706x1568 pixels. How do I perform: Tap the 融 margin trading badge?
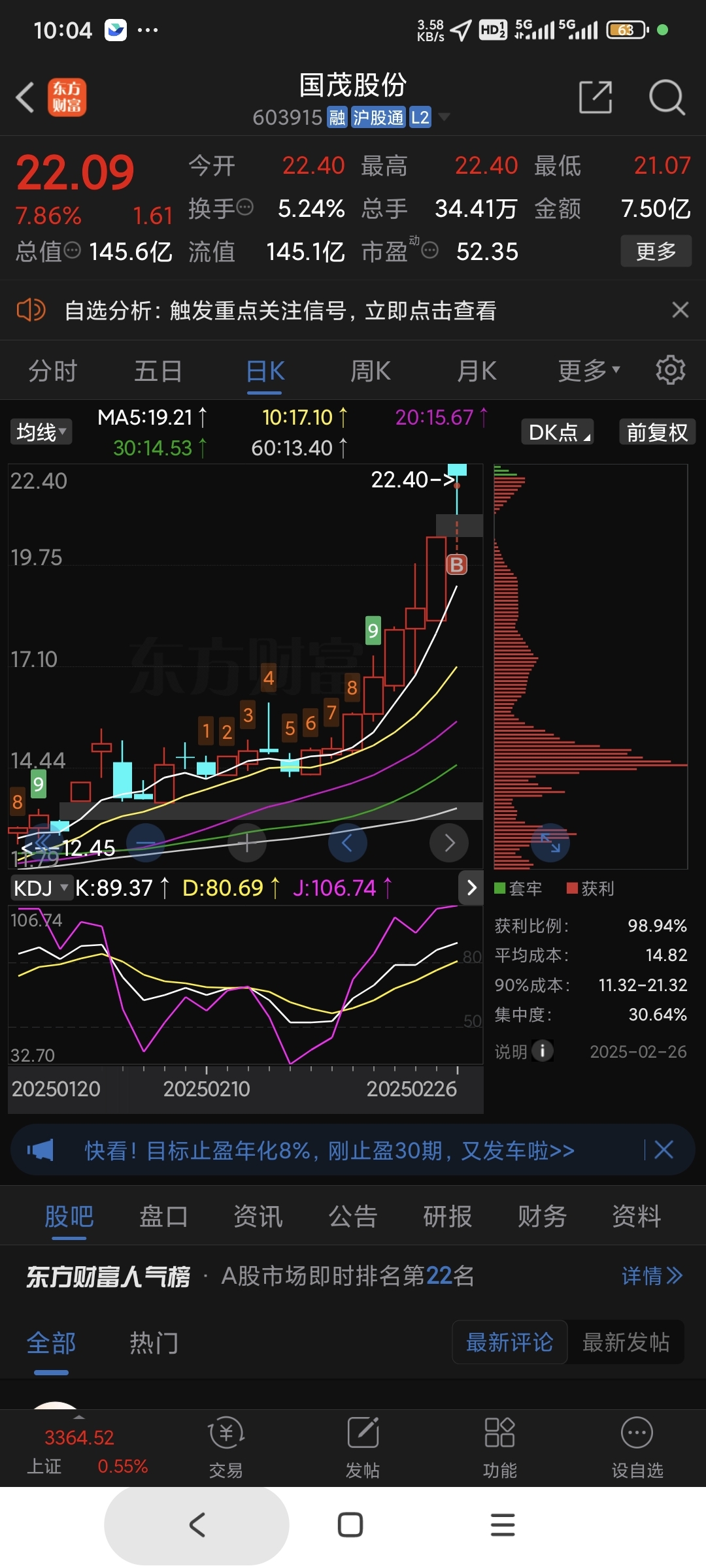click(337, 118)
